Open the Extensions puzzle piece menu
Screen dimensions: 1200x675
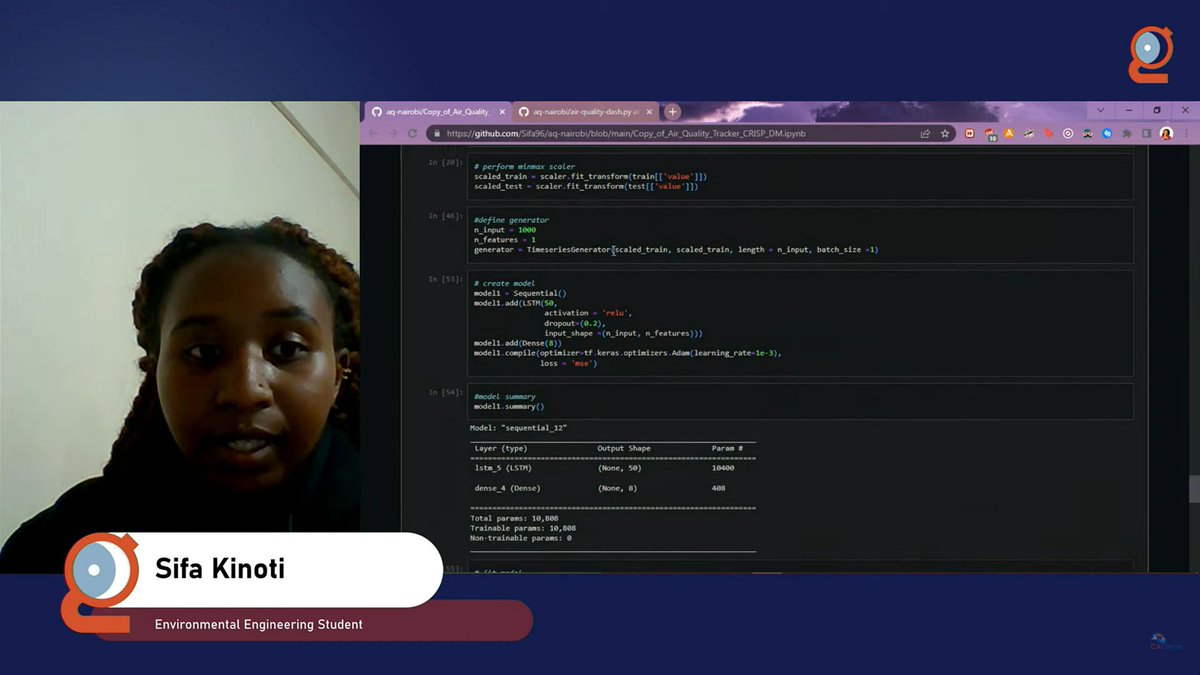(x=1127, y=133)
